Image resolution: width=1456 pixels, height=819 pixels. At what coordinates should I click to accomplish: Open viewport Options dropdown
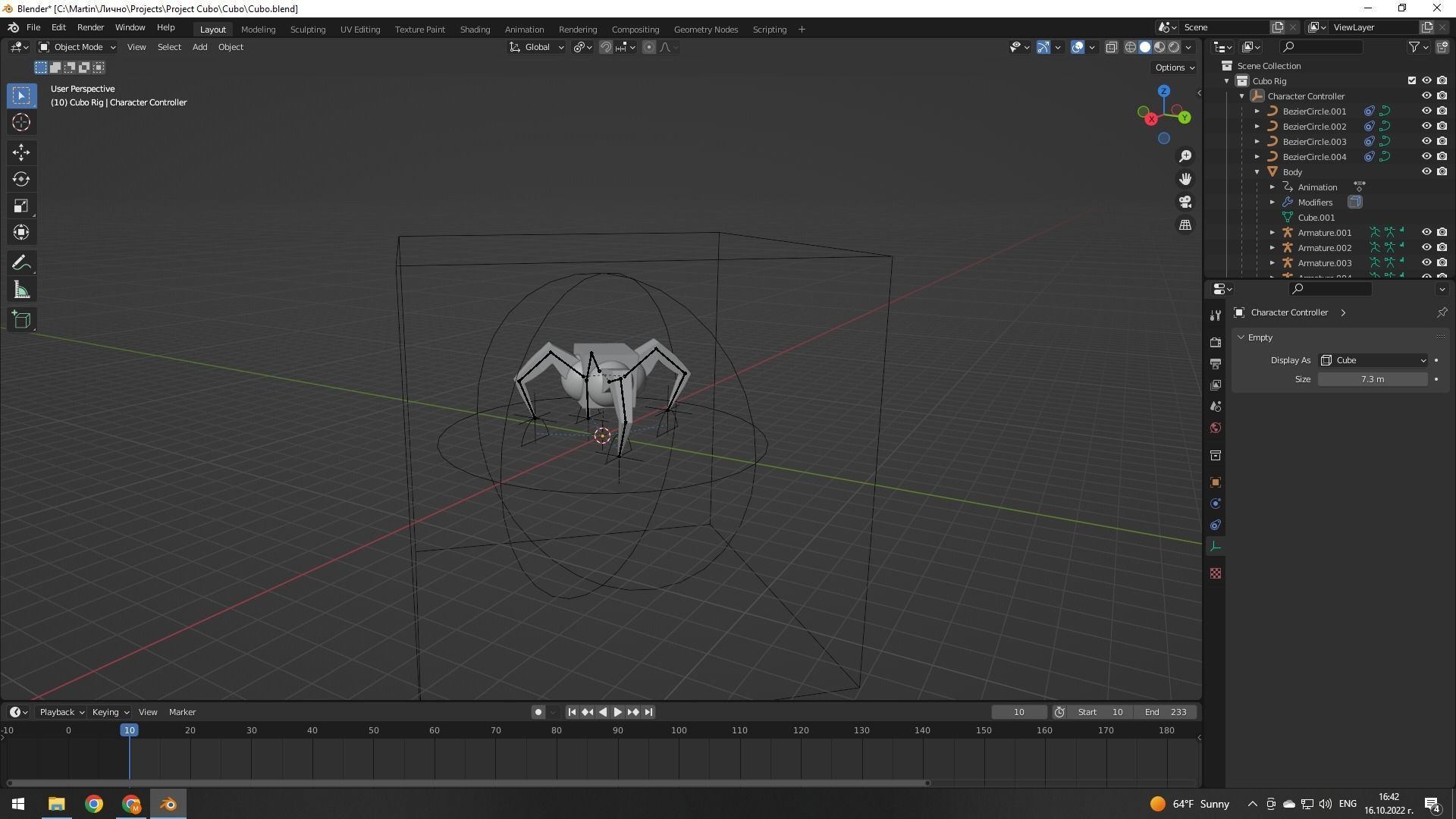[x=1175, y=67]
